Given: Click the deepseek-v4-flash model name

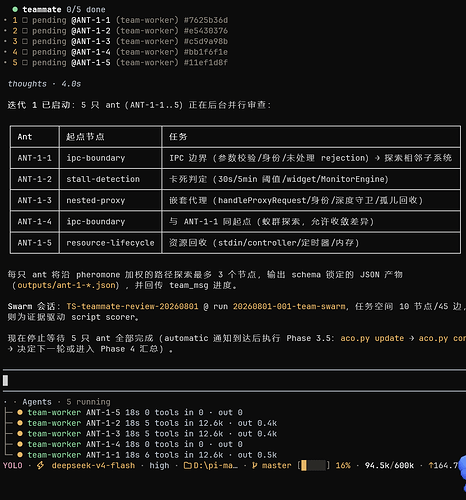Looking at the screenshot, I should (93, 465).
